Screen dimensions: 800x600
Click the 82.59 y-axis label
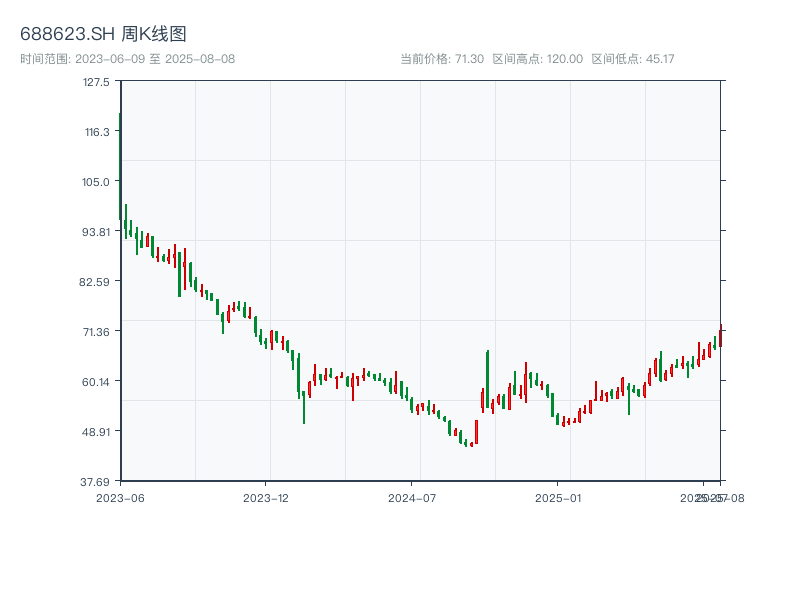pos(96,282)
